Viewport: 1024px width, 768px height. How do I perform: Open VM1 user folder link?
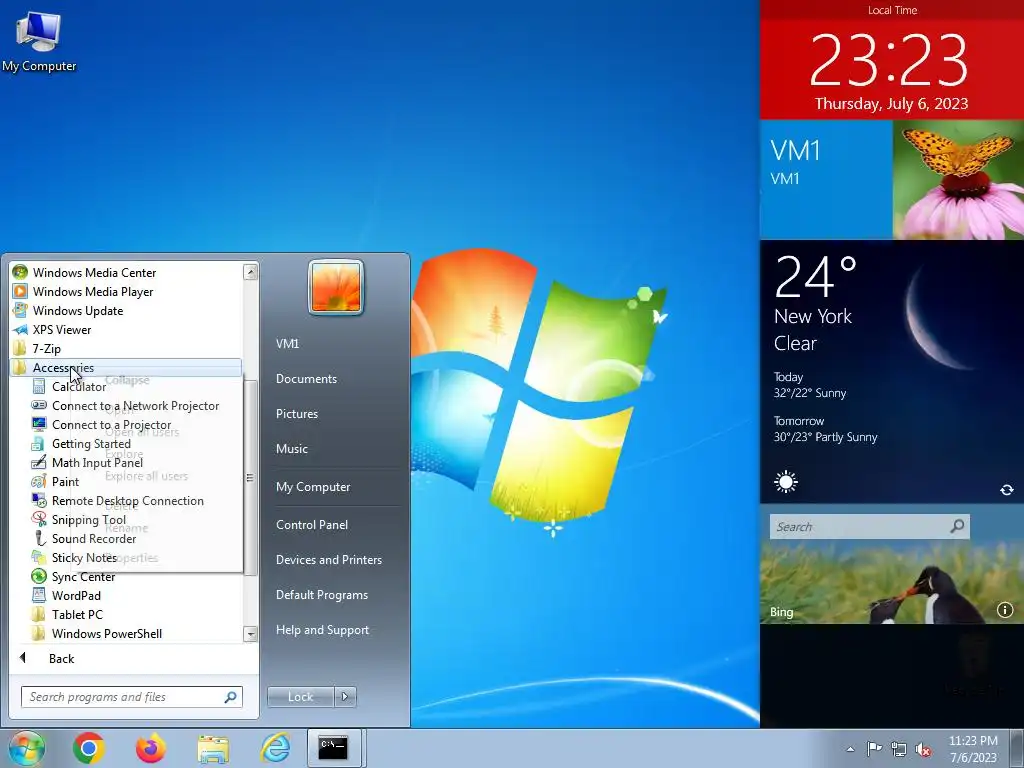(287, 344)
